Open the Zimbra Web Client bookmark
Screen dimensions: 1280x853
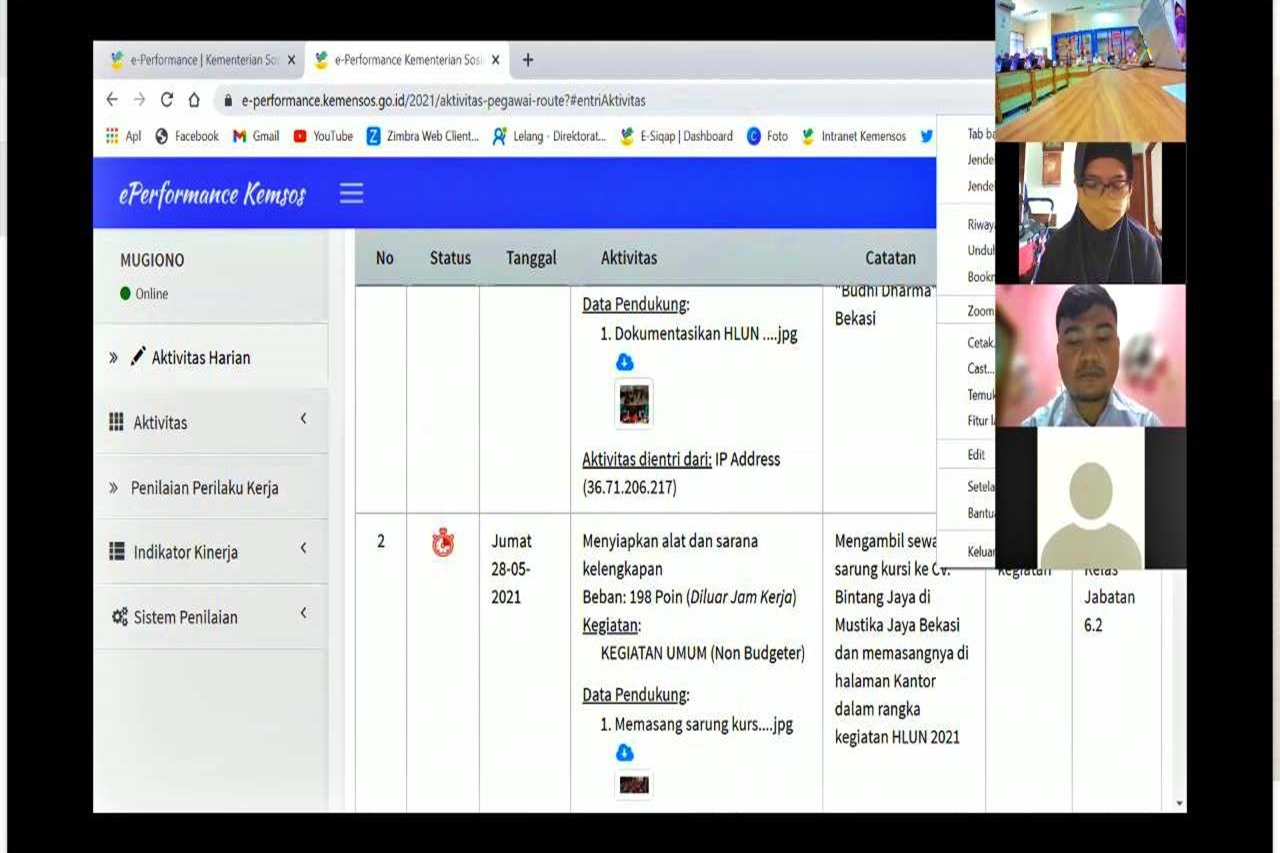click(423, 136)
